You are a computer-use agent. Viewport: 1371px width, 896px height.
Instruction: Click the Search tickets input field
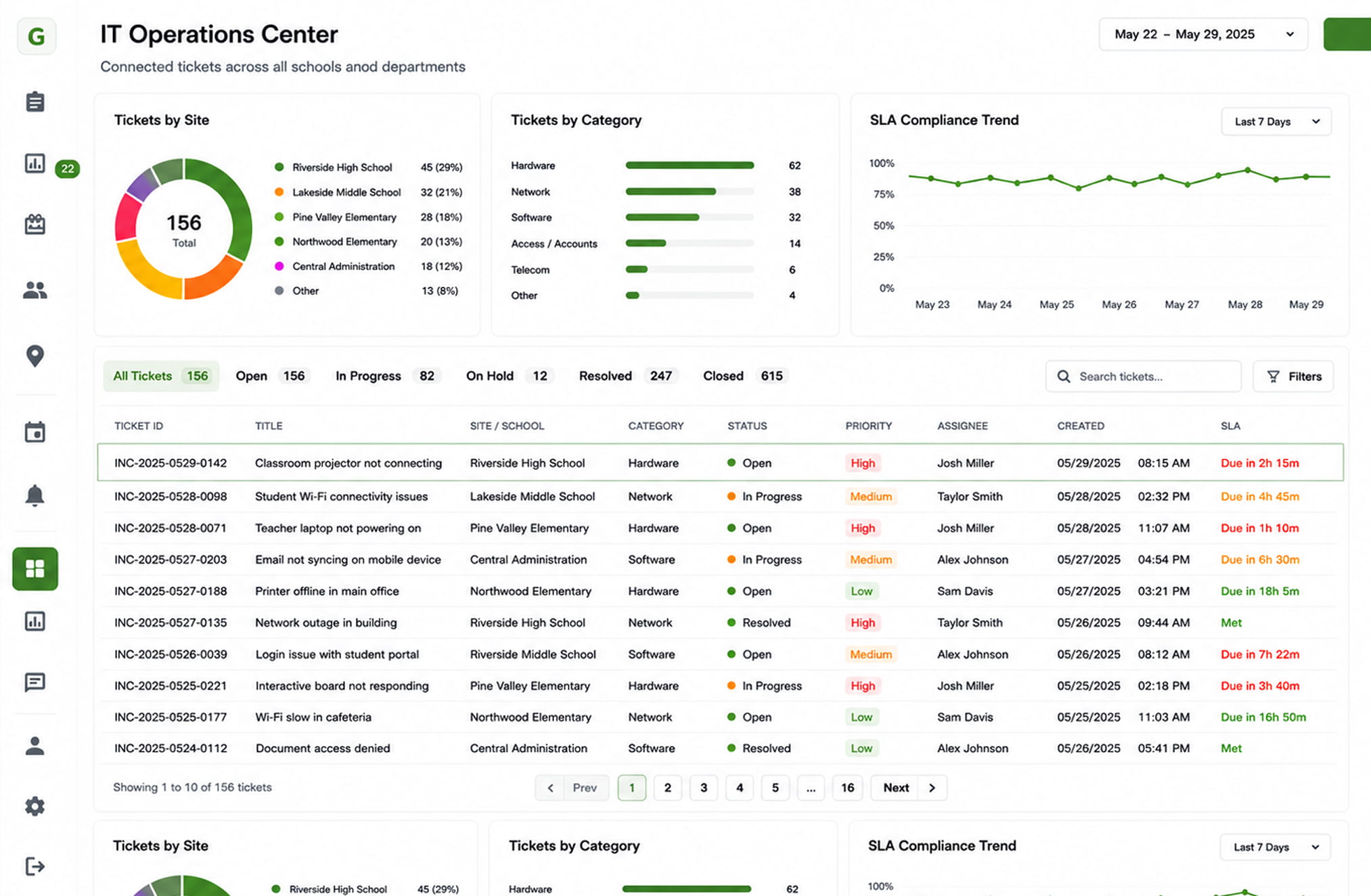(x=1144, y=376)
